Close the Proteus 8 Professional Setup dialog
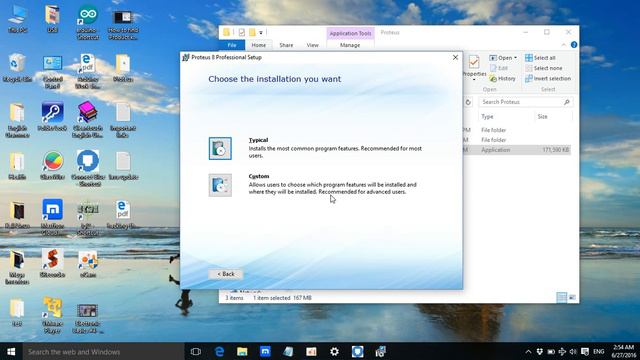The height and width of the screenshot is (360, 640). tap(455, 58)
